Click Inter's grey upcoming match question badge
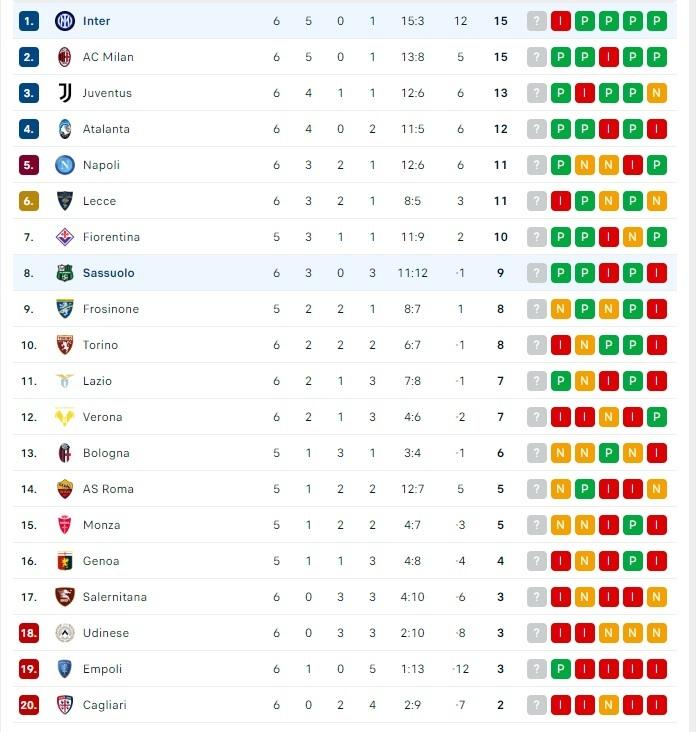The height and width of the screenshot is (732, 696). tap(536, 21)
